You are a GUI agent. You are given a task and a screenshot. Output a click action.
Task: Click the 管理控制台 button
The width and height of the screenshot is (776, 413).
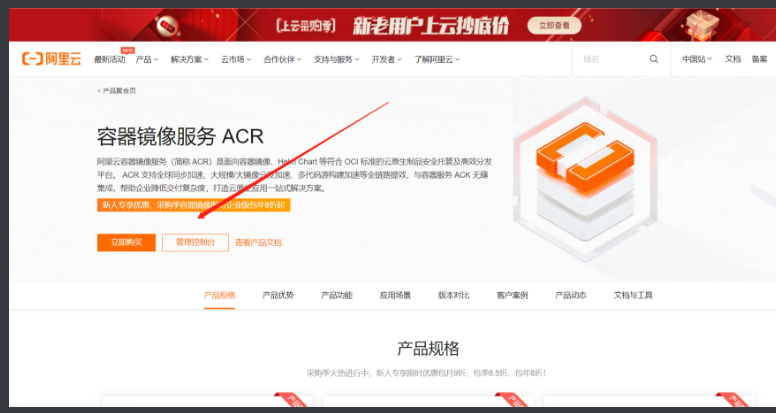pyautogui.click(x=195, y=242)
